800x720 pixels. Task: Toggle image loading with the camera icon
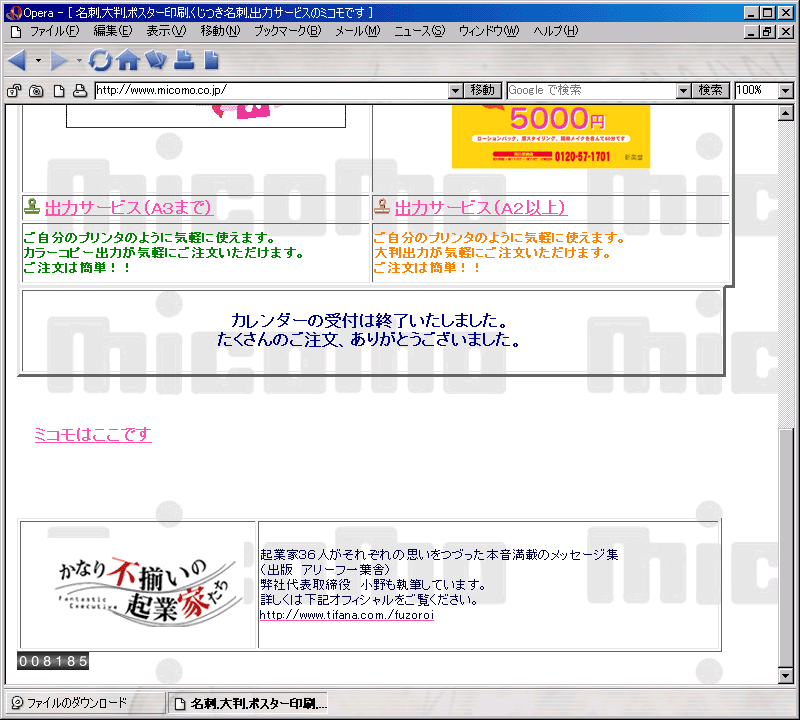click(x=36, y=91)
